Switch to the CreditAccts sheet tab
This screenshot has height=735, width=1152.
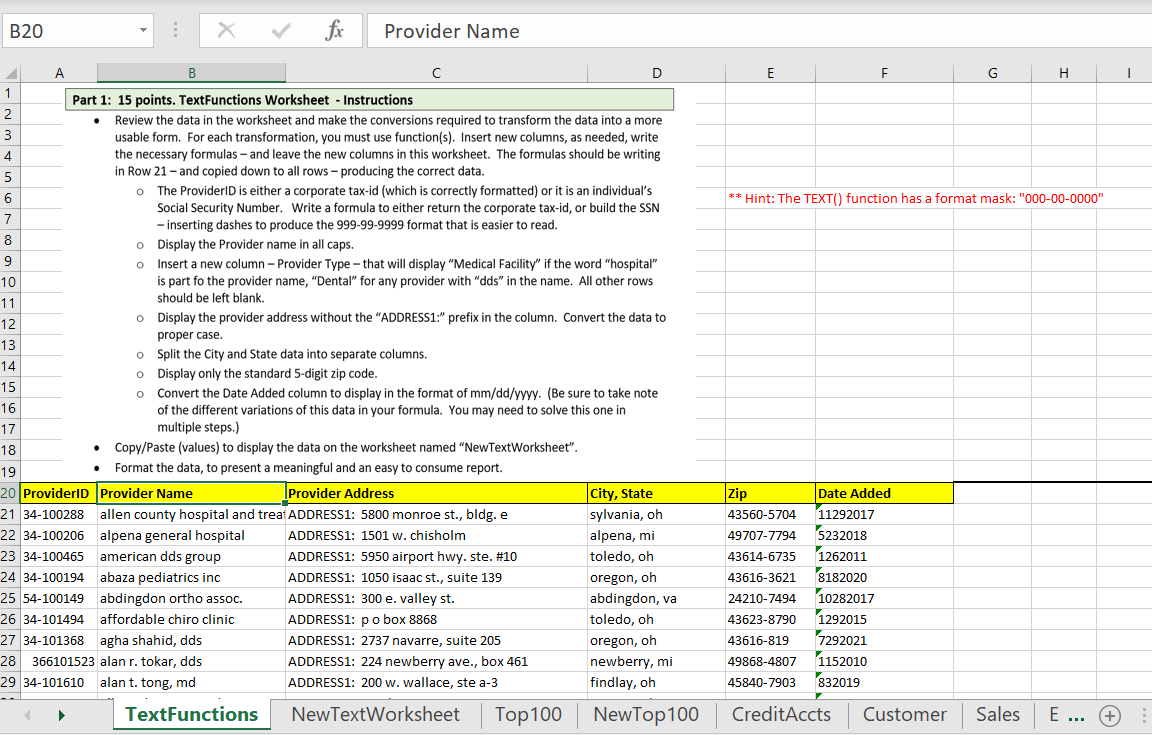781,715
